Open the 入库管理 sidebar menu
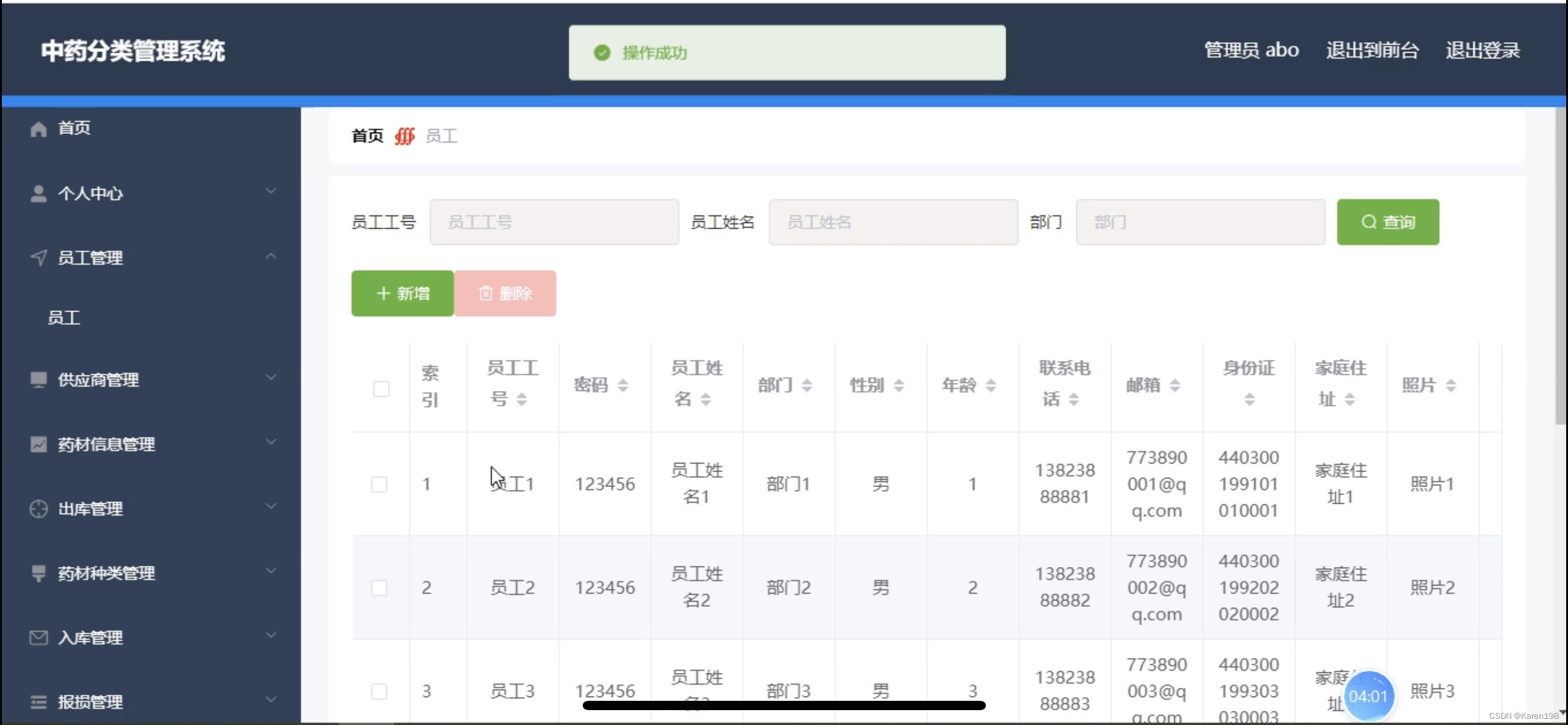The height and width of the screenshot is (725, 1568). pos(150,638)
